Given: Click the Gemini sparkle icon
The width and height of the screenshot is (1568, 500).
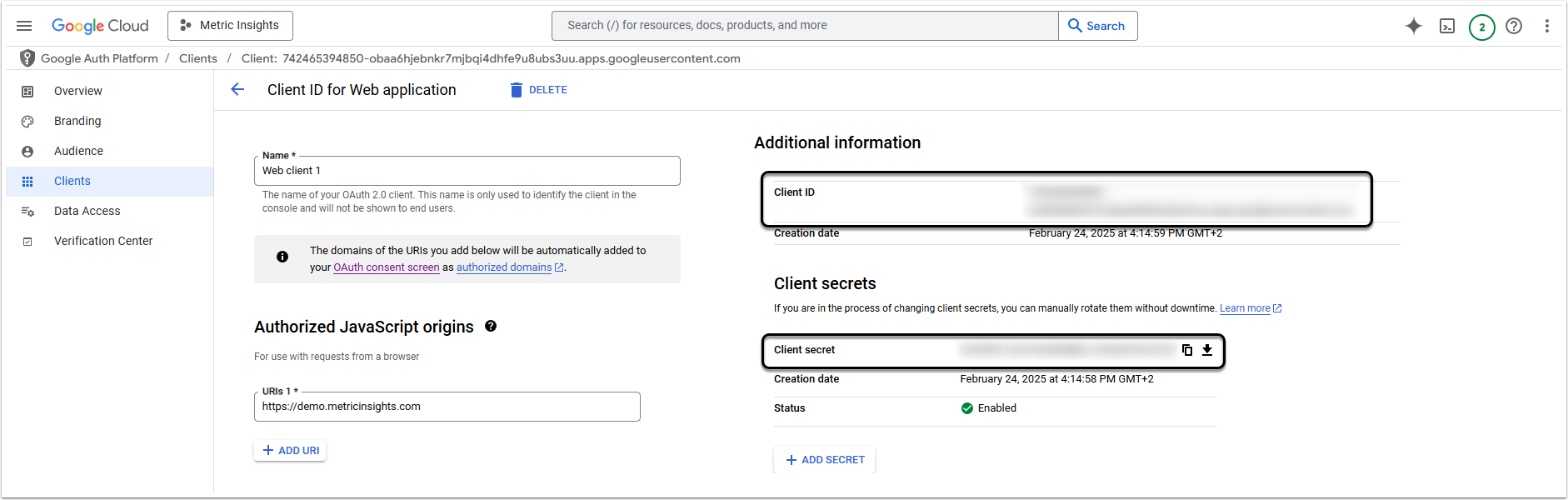Looking at the screenshot, I should click(x=1414, y=26).
